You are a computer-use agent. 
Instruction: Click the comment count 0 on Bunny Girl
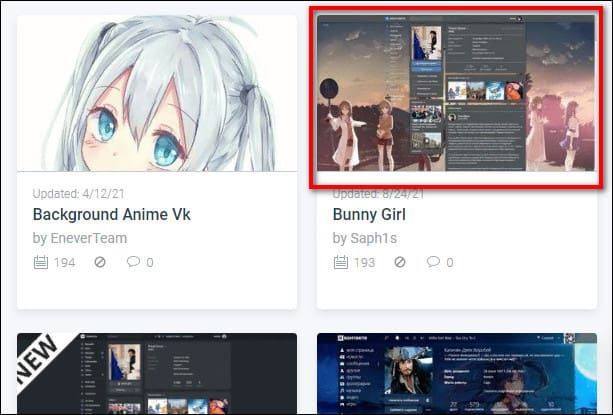coord(450,262)
